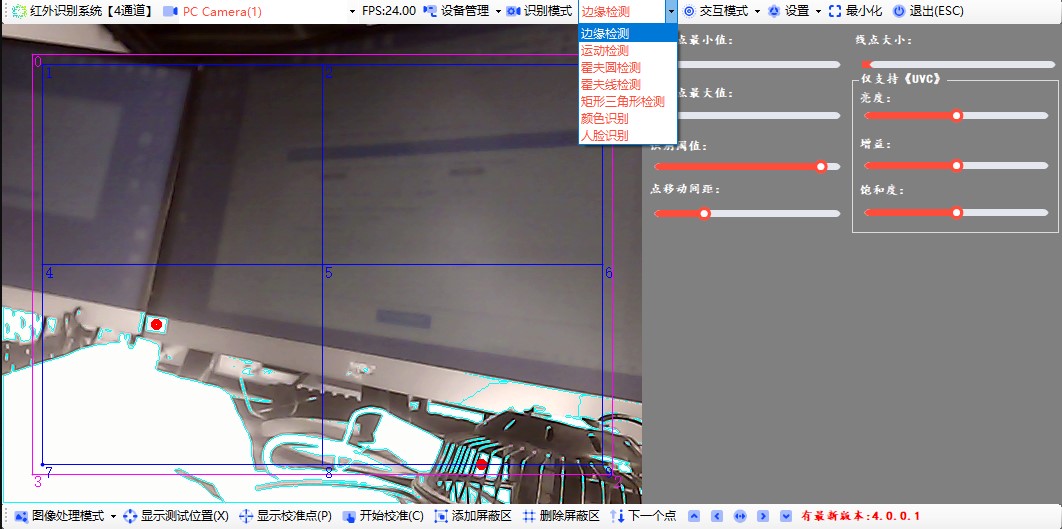Click the 删除屏蔽区 grid icon
The image size is (1062, 529).
point(530,516)
